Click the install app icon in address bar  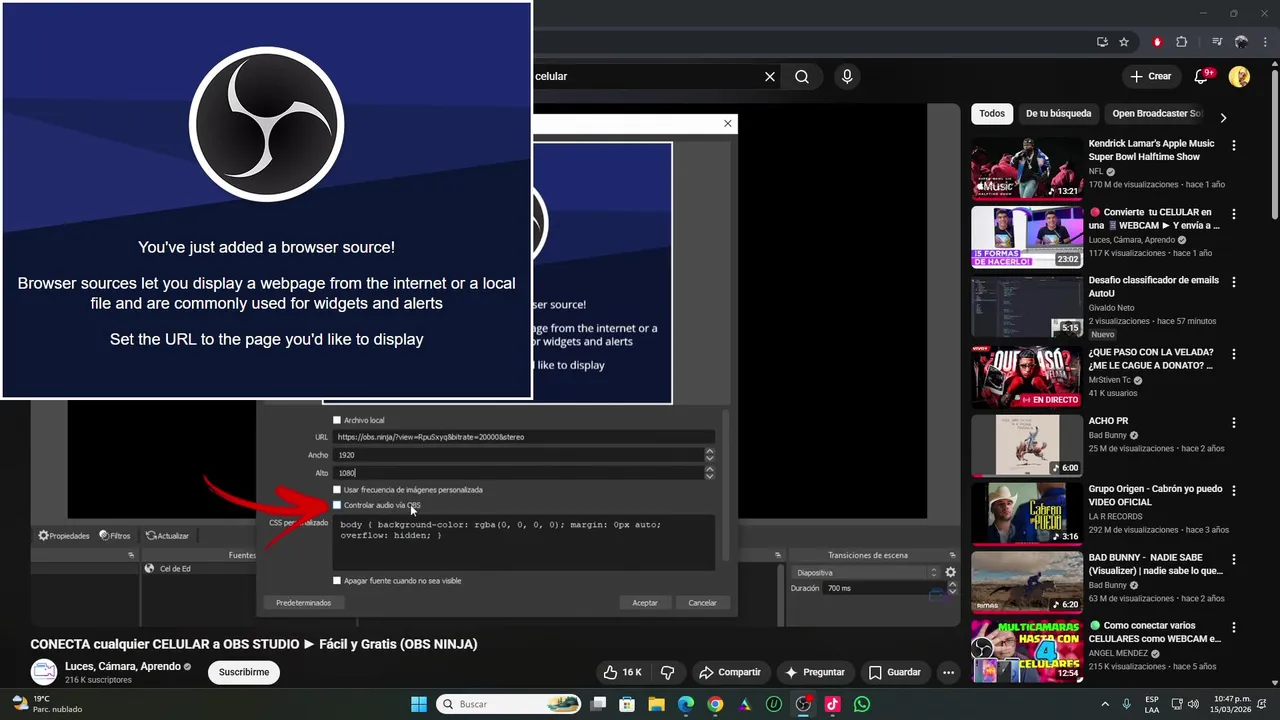pyautogui.click(x=1102, y=42)
